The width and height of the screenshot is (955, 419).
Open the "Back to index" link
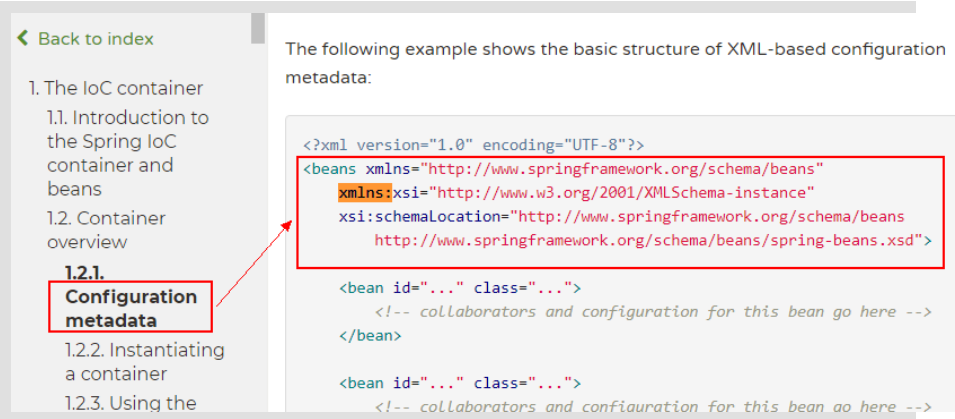95,39
